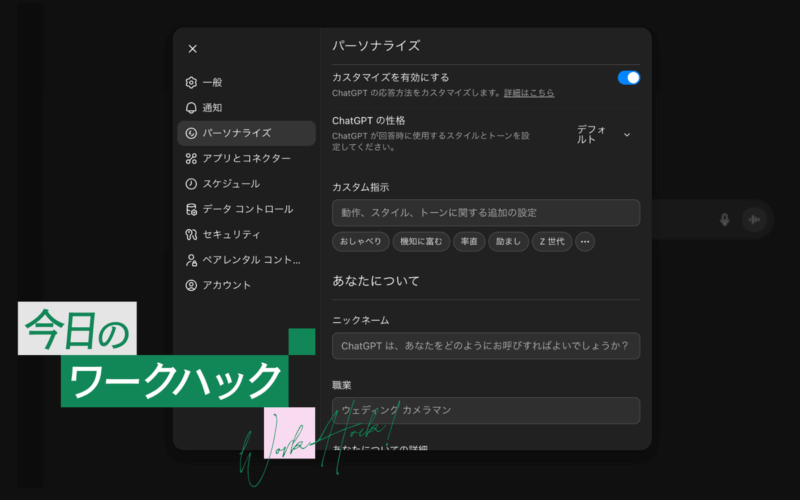The image size is (800, 500).
Task: Click the セキュリティ icon in sidebar
Action: (191, 234)
